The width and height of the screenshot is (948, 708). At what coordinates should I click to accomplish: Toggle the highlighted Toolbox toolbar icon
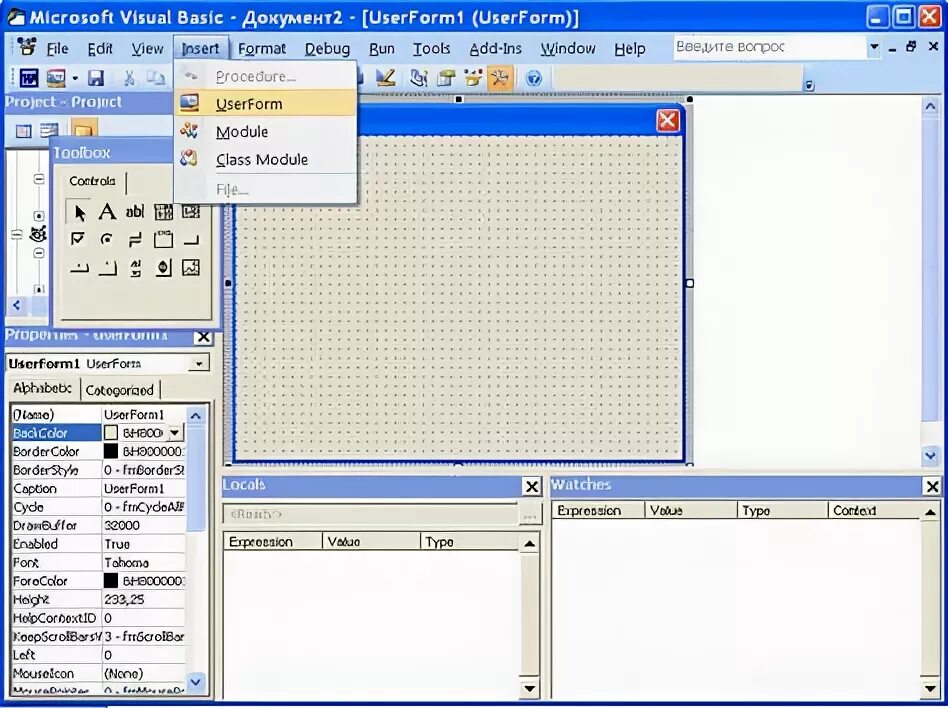click(500, 78)
